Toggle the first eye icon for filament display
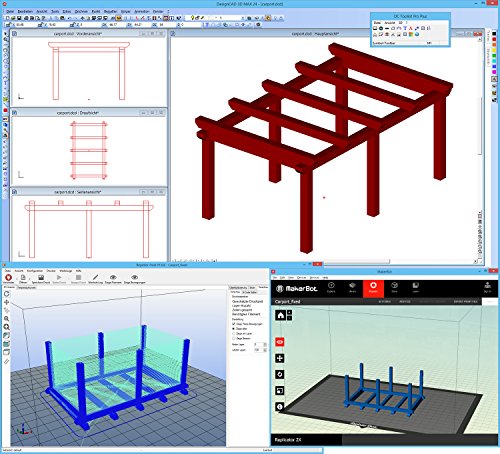The image size is (500, 454). (x=113, y=277)
